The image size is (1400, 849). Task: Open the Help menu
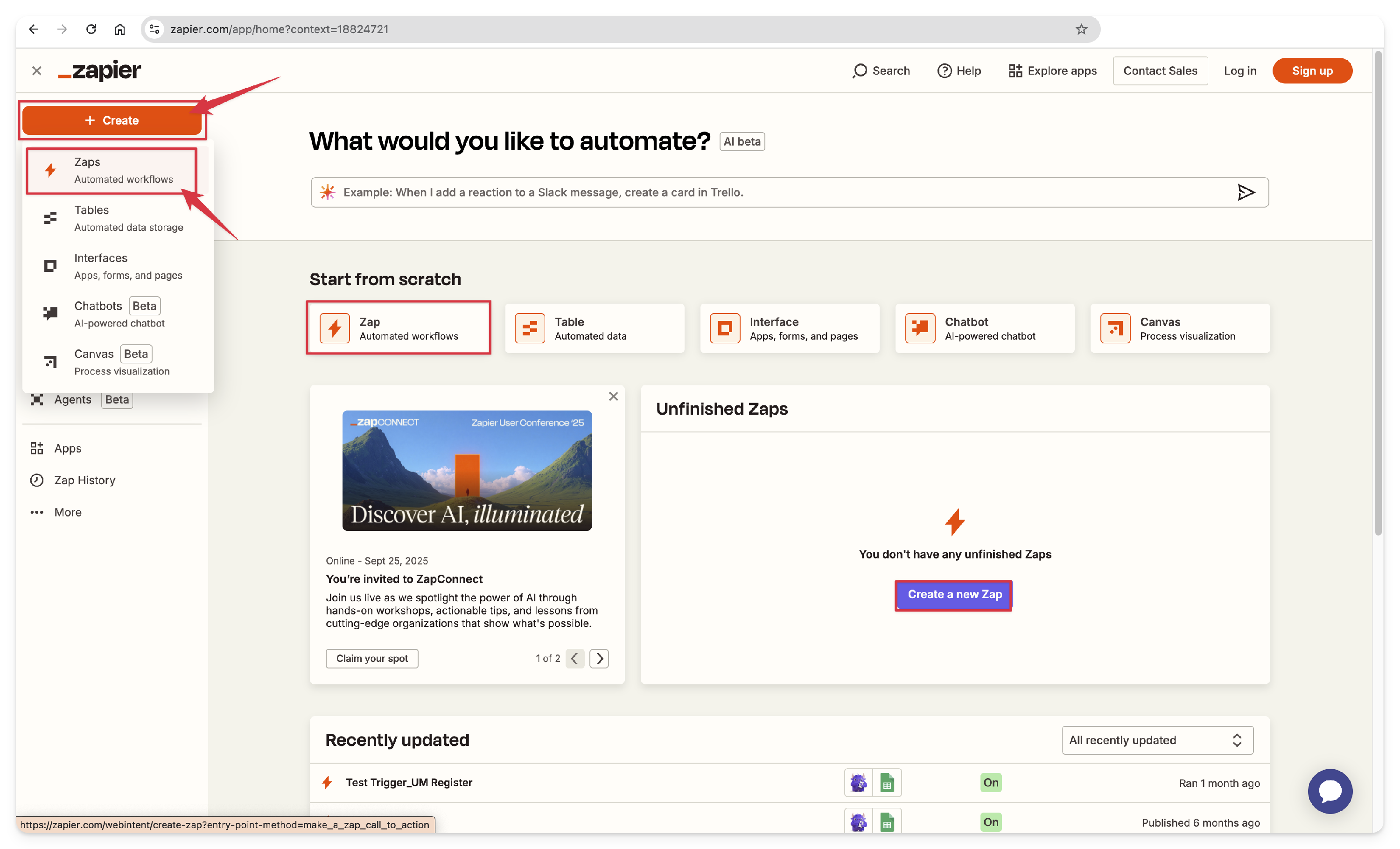coord(959,70)
